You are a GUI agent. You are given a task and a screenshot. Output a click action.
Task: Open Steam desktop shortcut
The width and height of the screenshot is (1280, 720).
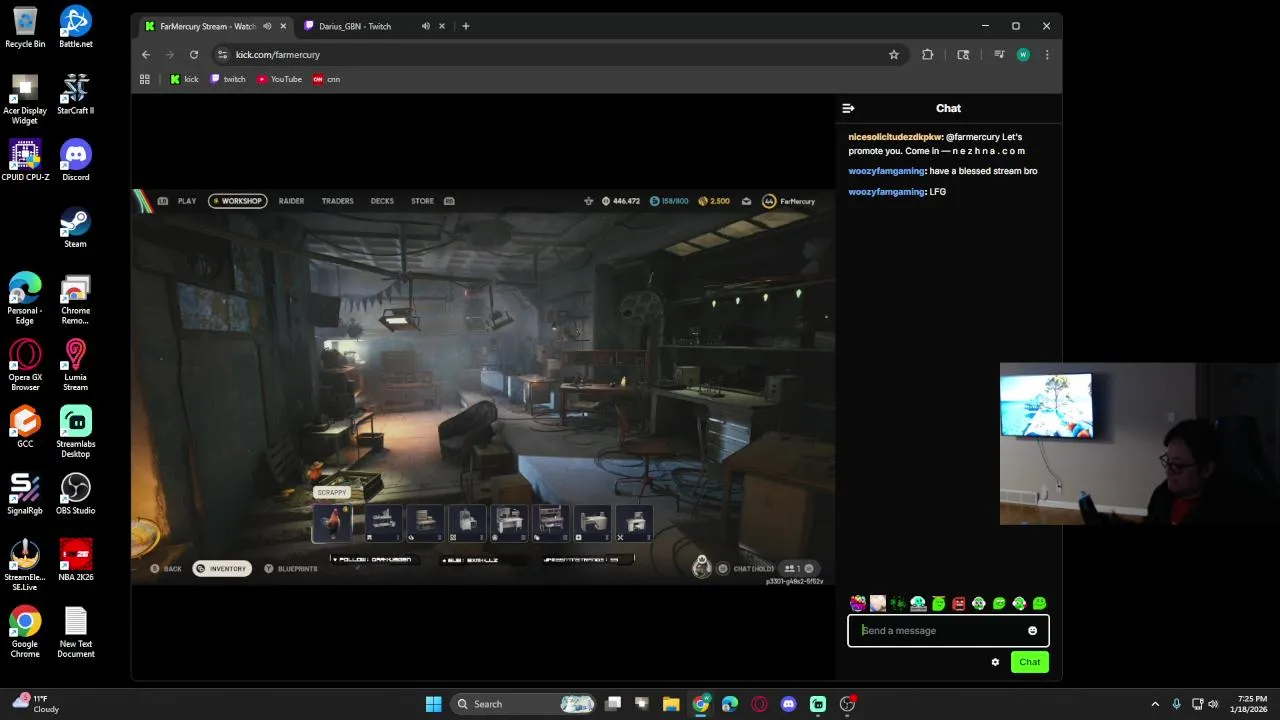(x=75, y=227)
